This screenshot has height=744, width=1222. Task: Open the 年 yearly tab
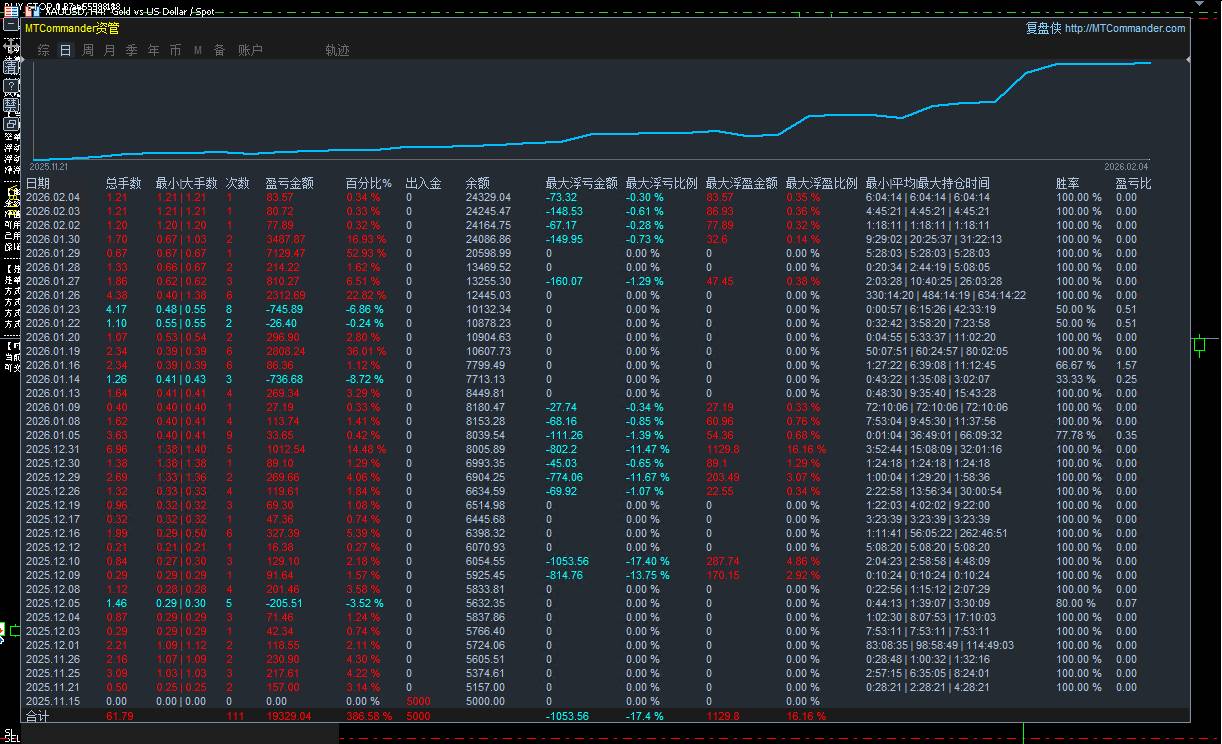click(x=153, y=50)
